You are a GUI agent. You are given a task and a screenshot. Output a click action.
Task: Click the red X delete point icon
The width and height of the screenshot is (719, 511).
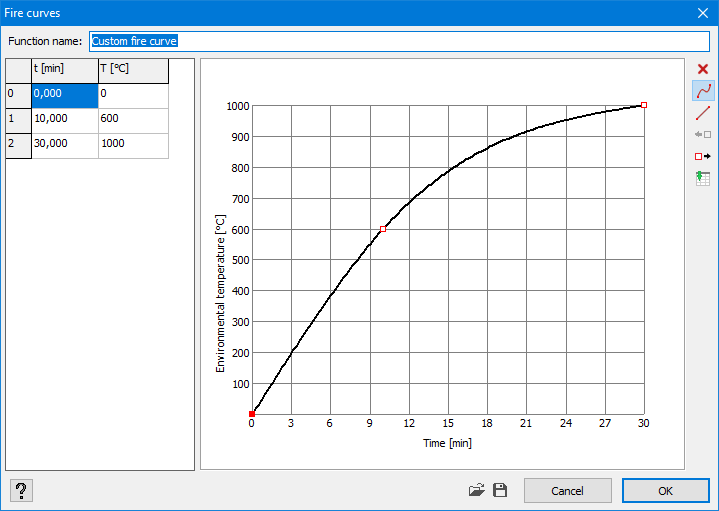click(x=702, y=69)
